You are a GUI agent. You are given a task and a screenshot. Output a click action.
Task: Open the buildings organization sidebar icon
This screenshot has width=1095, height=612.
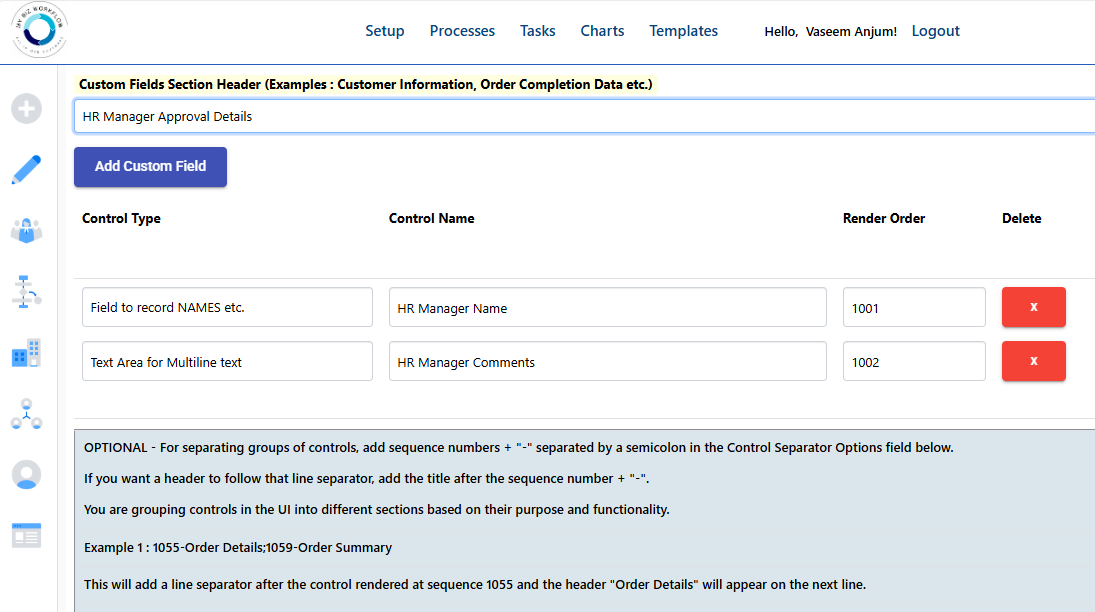click(x=27, y=353)
